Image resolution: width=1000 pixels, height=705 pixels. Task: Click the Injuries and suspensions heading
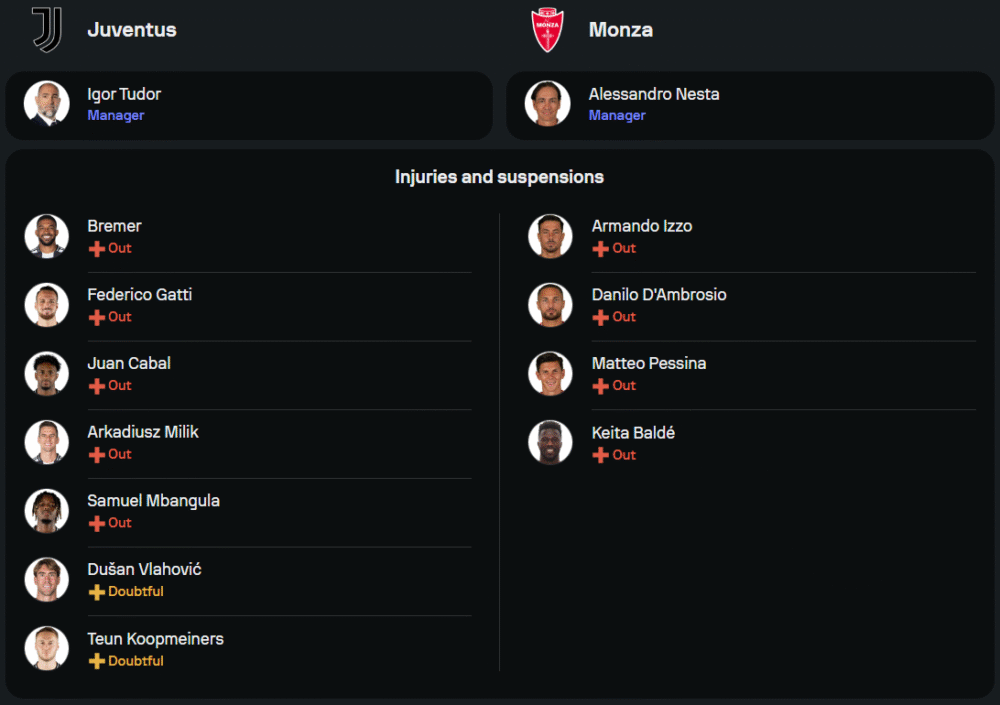tap(499, 177)
